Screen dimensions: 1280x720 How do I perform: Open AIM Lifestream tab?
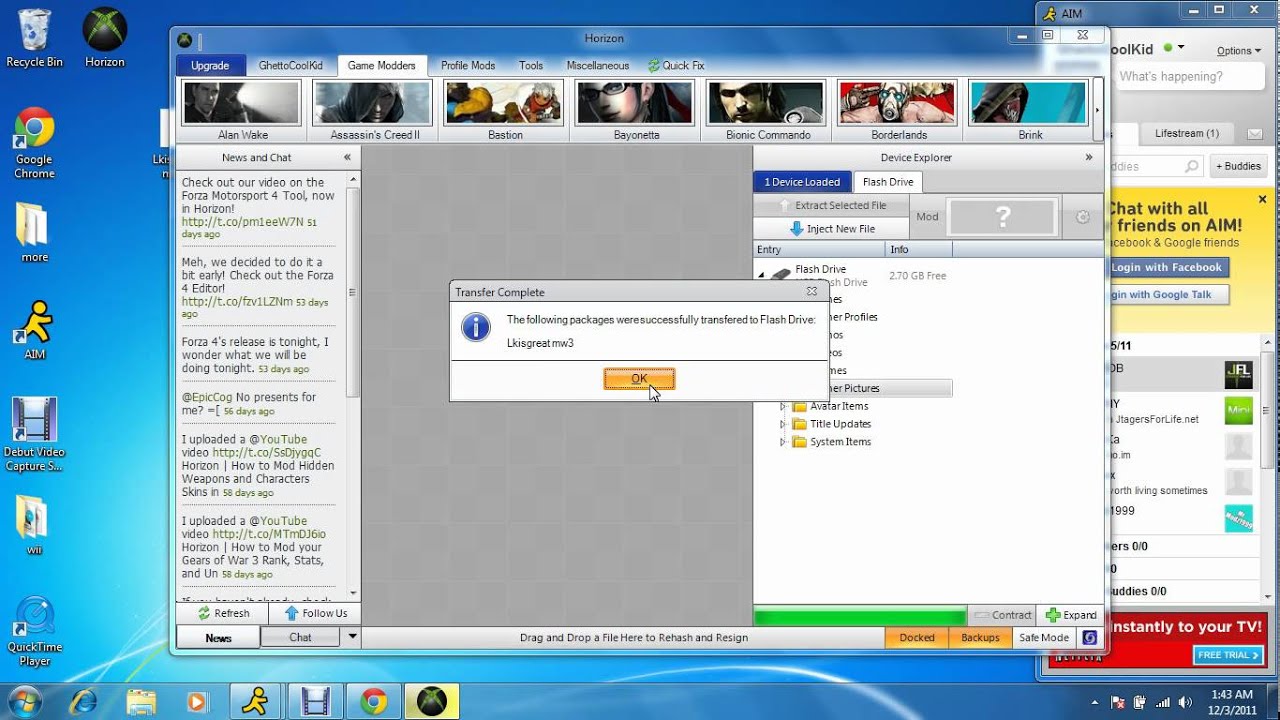pos(1187,133)
